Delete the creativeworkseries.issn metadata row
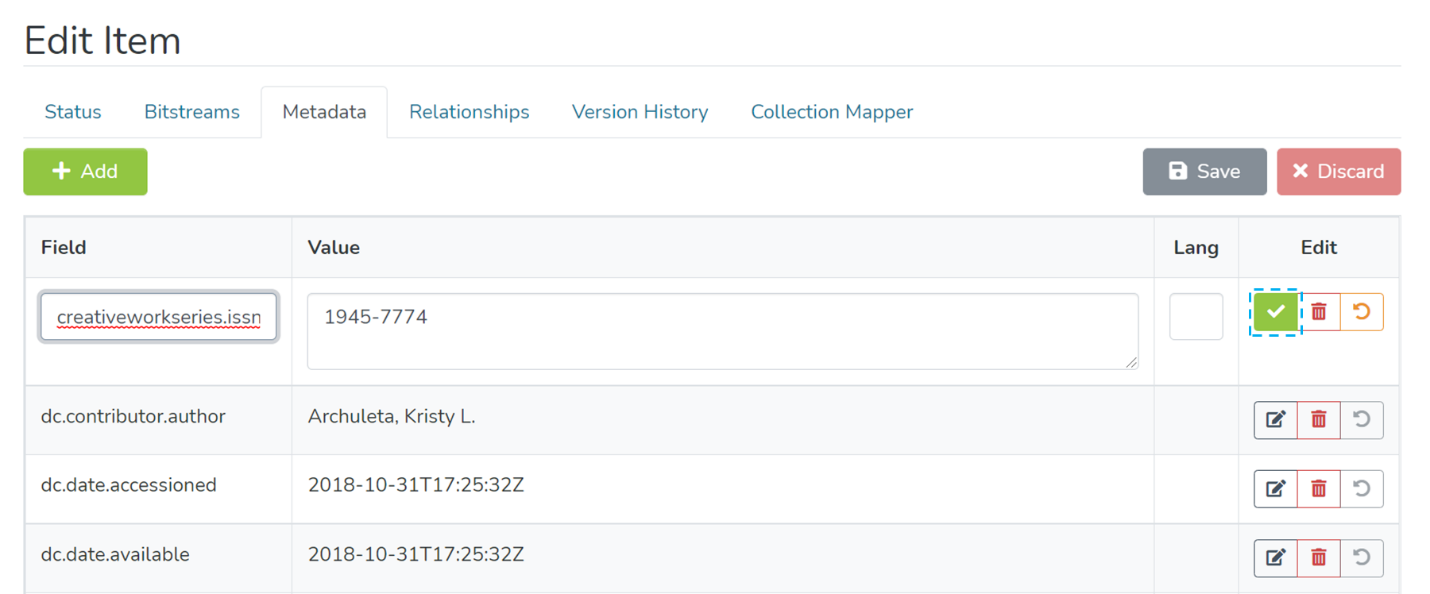The height and width of the screenshot is (594, 1430). coord(1319,312)
